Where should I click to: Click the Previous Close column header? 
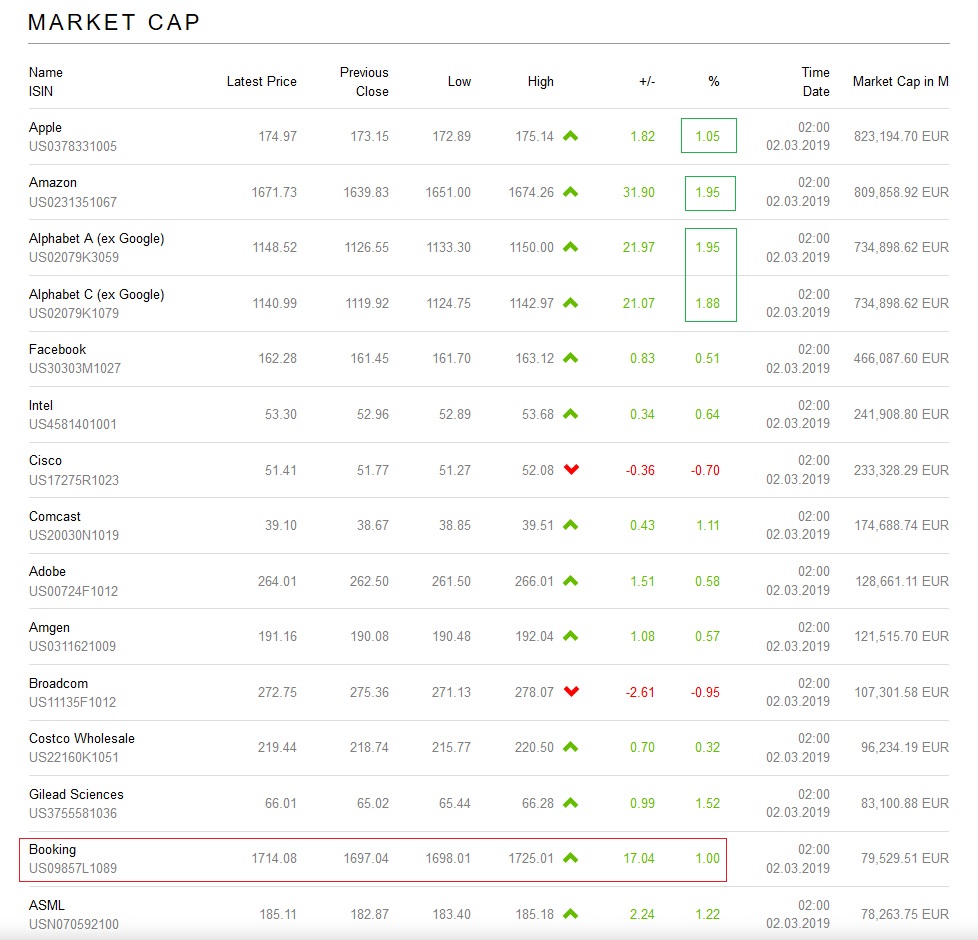pyautogui.click(x=364, y=82)
